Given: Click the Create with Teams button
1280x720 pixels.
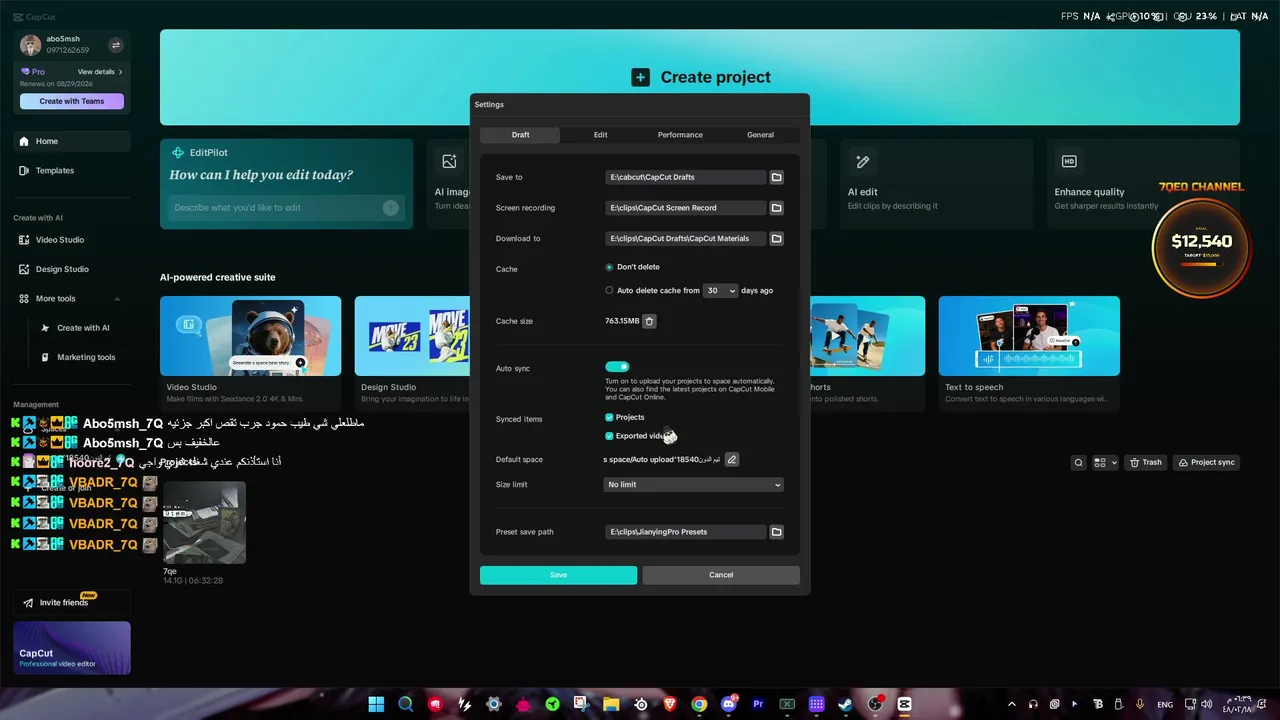Looking at the screenshot, I should point(72,101).
